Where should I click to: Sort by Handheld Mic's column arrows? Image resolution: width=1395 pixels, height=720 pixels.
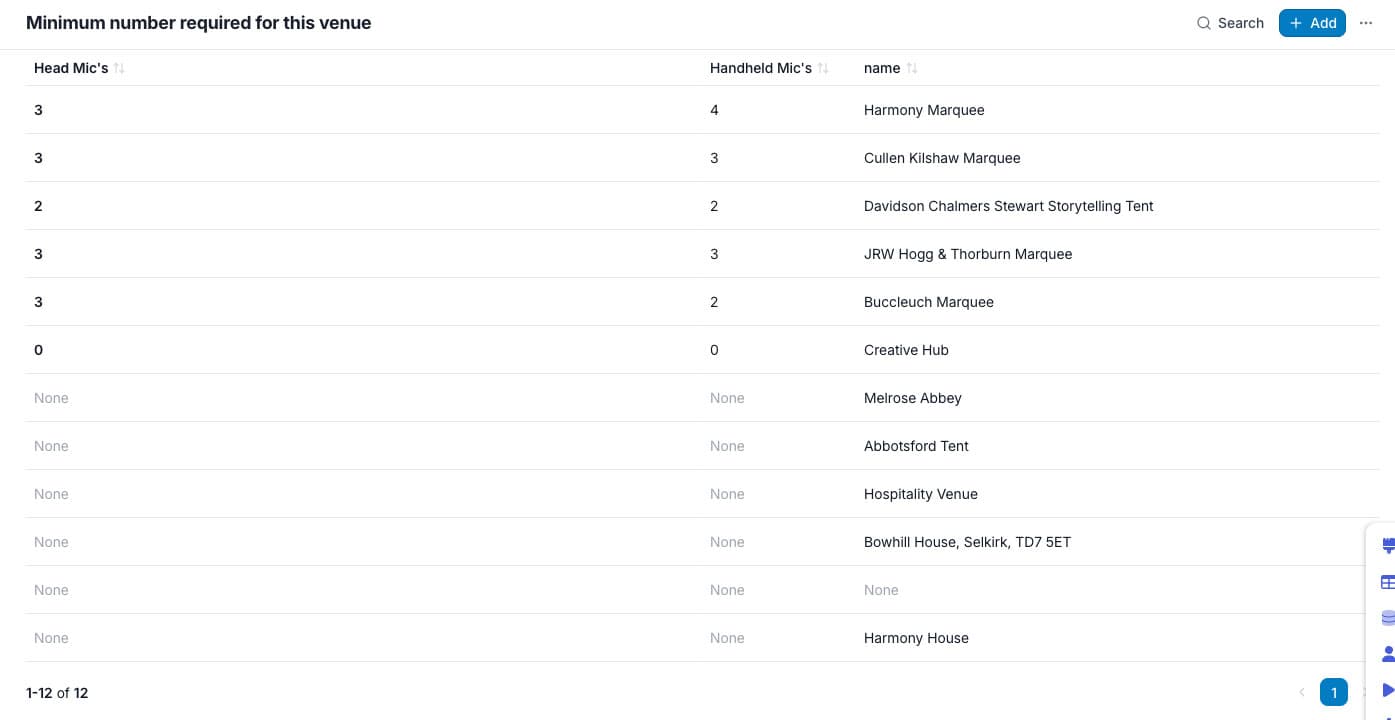823,68
